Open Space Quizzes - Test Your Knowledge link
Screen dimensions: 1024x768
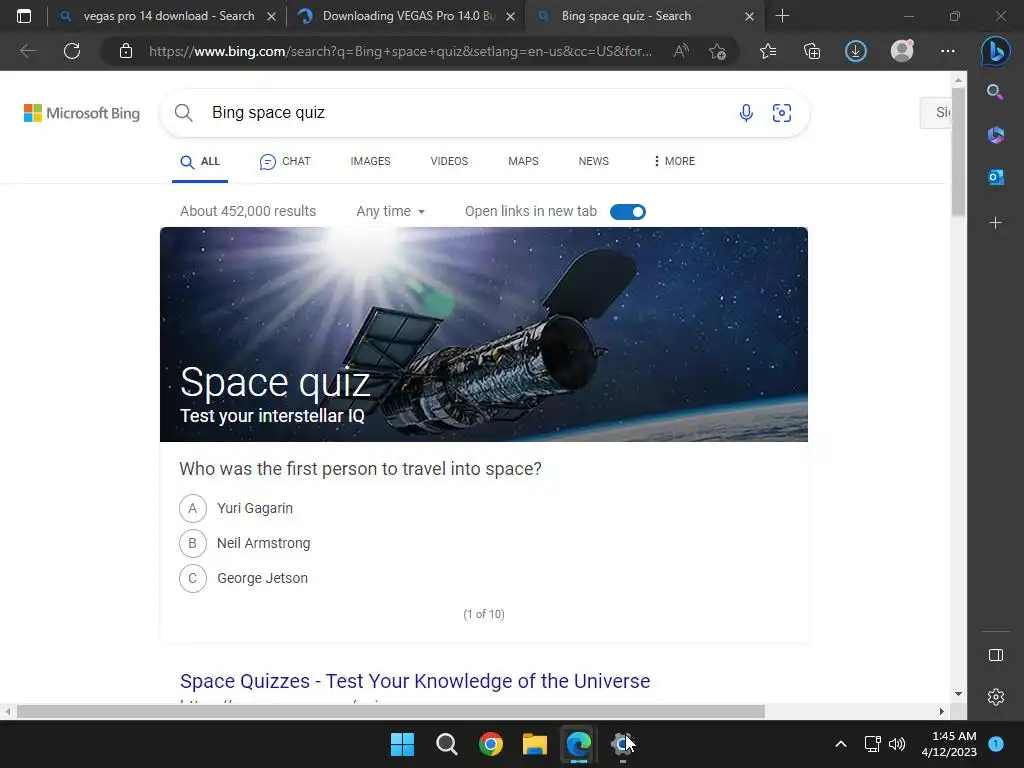pyautogui.click(x=415, y=681)
